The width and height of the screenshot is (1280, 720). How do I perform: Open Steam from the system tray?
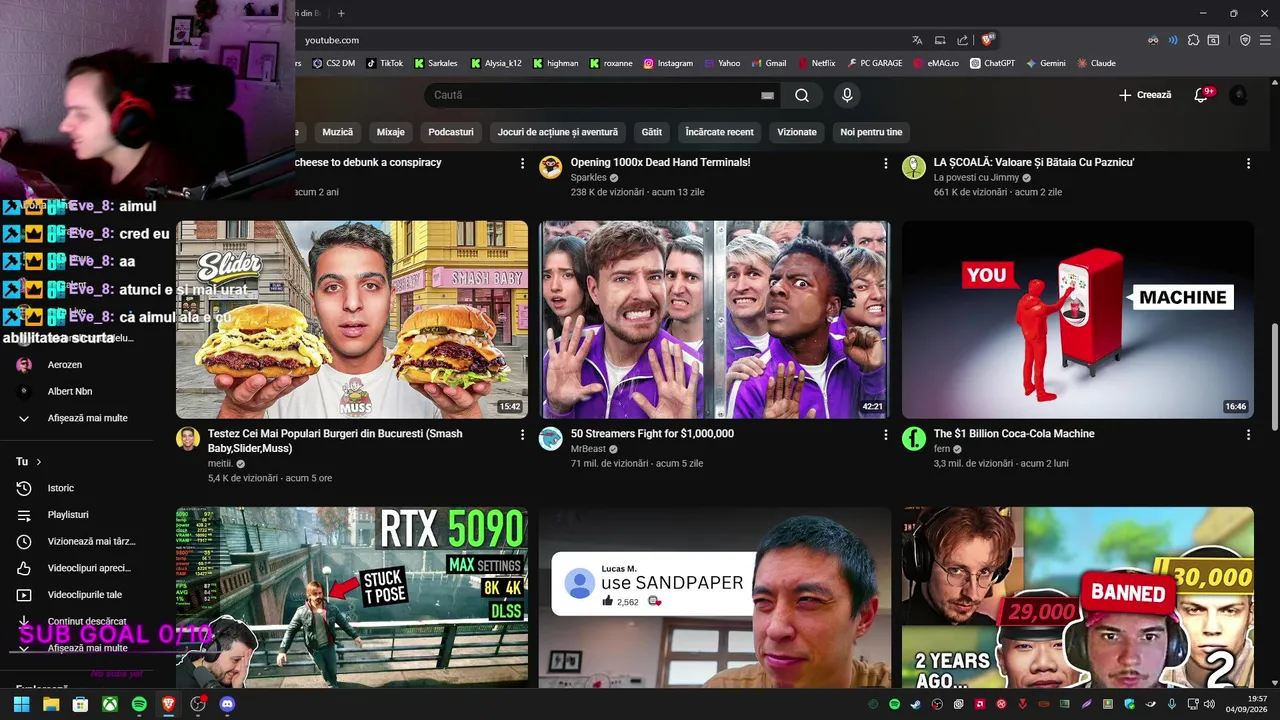pyautogui.click(x=916, y=704)
